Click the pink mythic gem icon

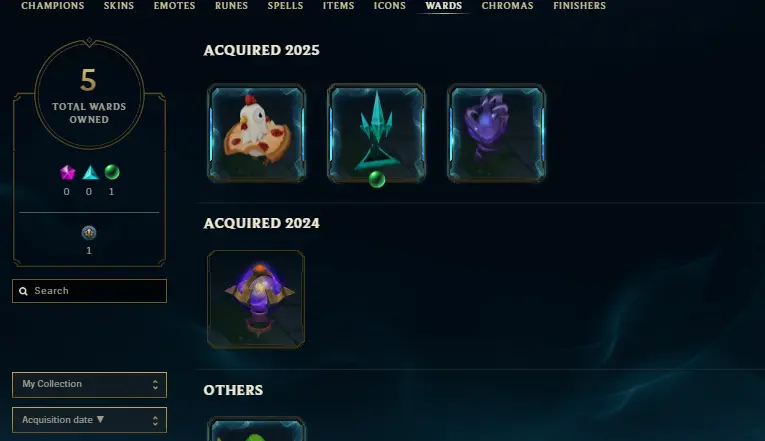[x=67, y=172]
